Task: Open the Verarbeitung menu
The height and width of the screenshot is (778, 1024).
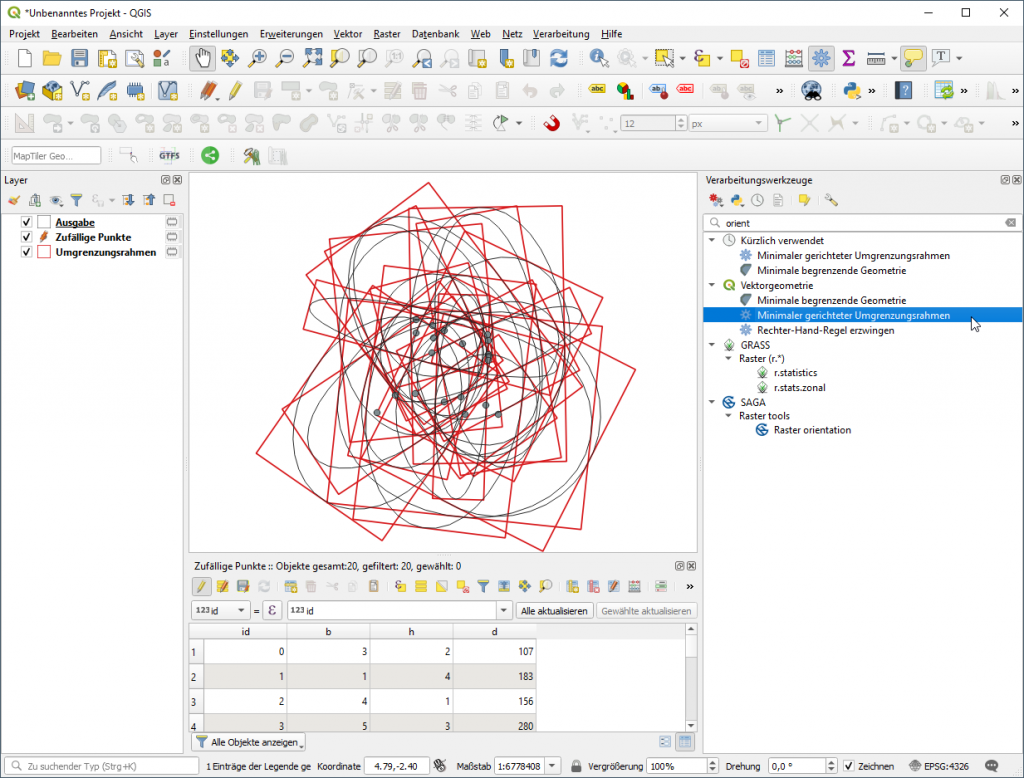Action: (x=561, y=33)
